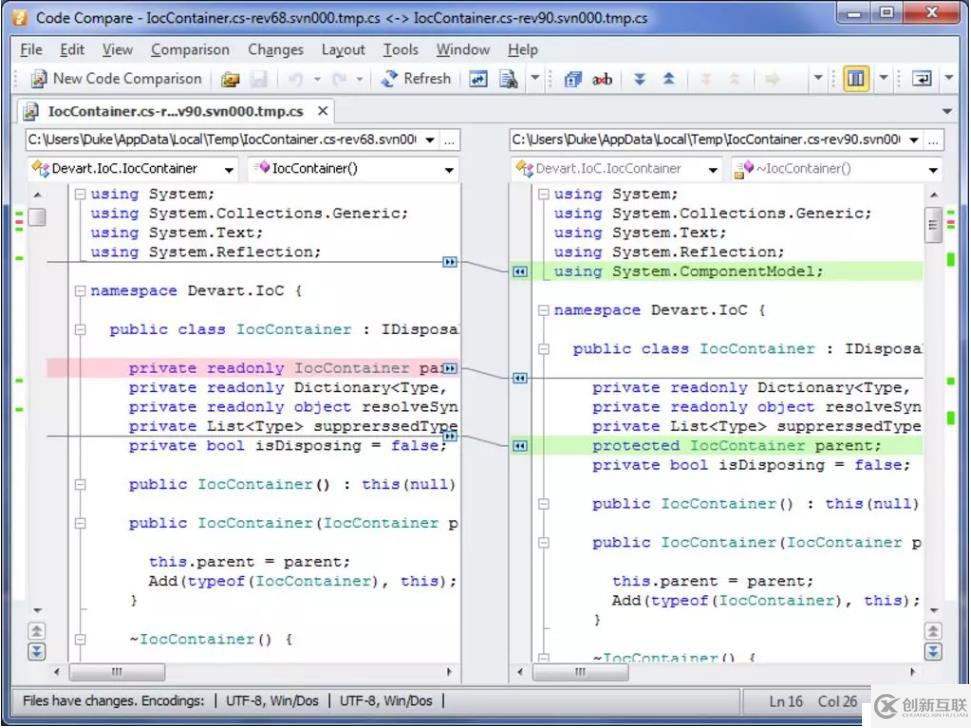Open the View menu
The width and height of the screenshot is (971, 728).
[x=117, y=50]
